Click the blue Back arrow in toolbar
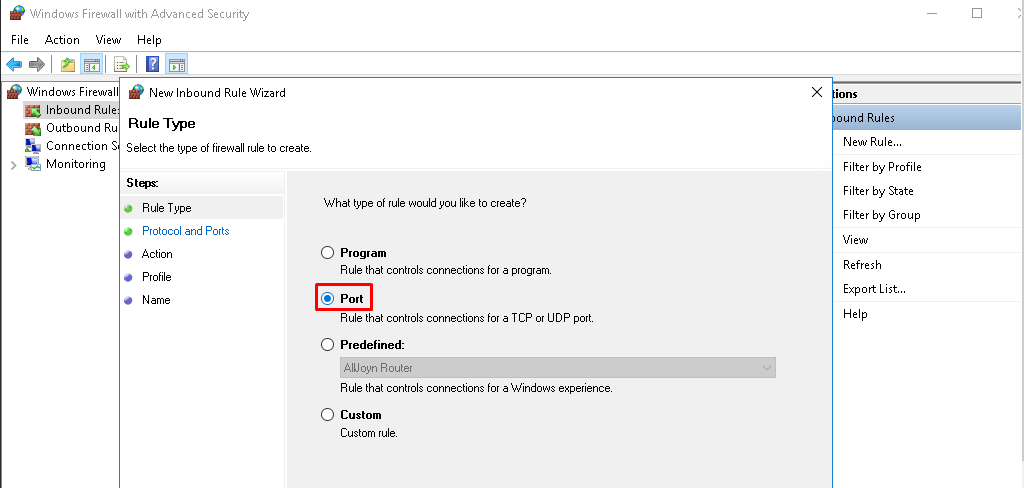Screen dimensions: 1024x488 point(14,65)
